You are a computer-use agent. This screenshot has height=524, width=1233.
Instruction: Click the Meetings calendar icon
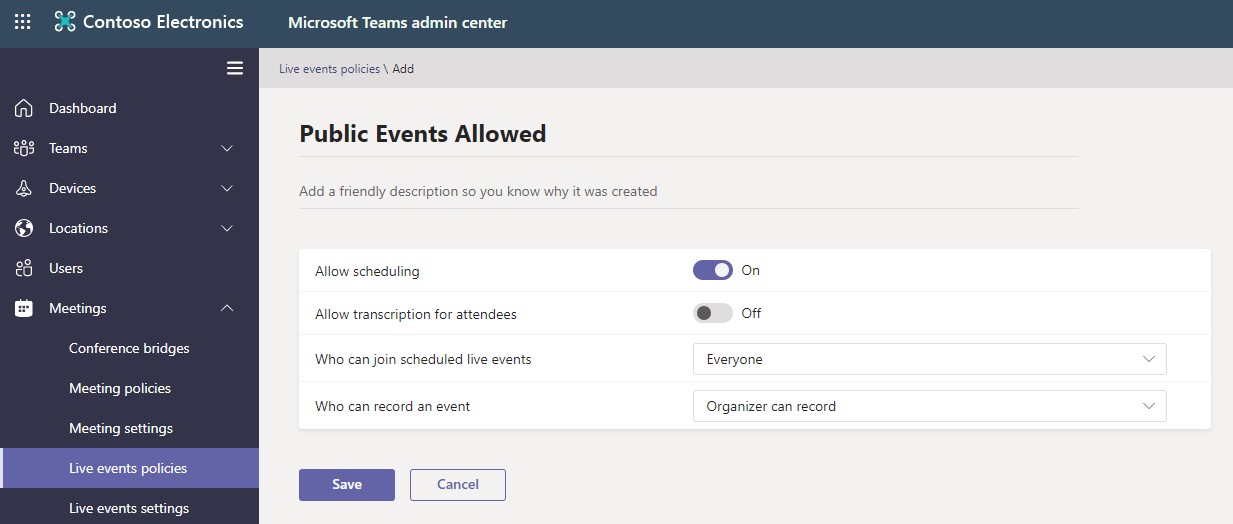(x=24, y=308)
